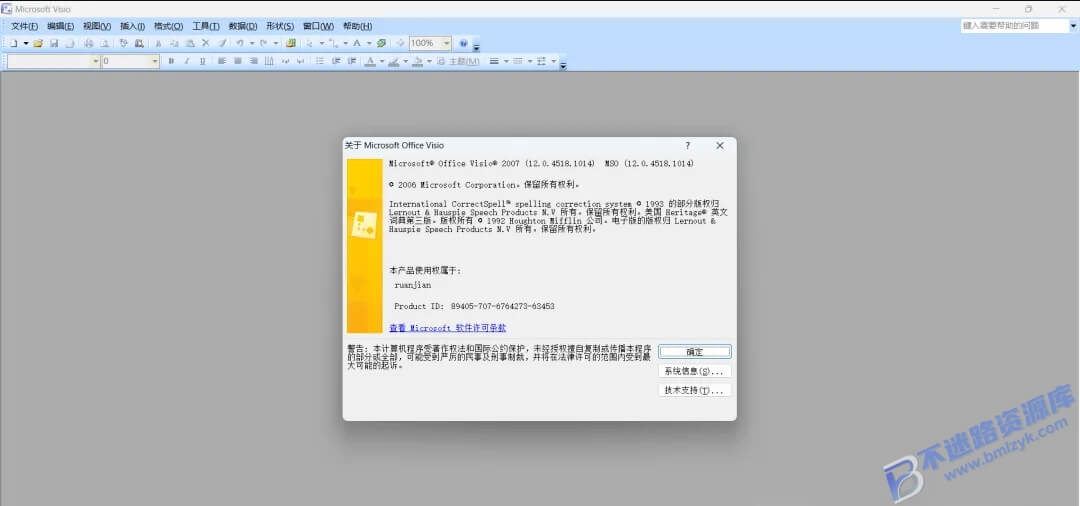Click the Save disk icon
The width and height of the screenshot is (1080, 506).
[54, 43]
